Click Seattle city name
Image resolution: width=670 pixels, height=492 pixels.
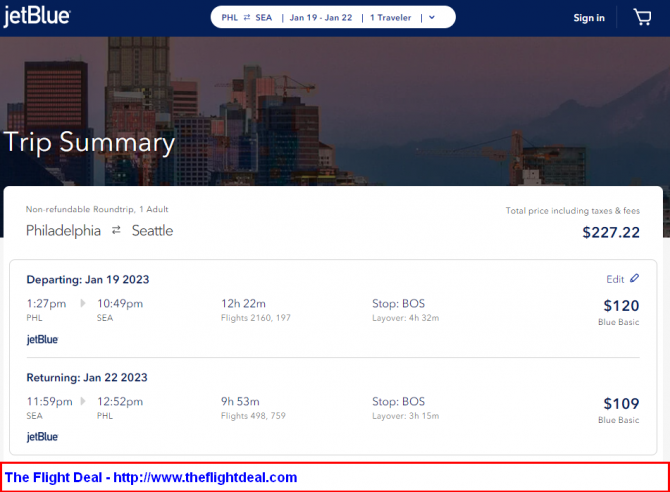[x=153, y=231]
